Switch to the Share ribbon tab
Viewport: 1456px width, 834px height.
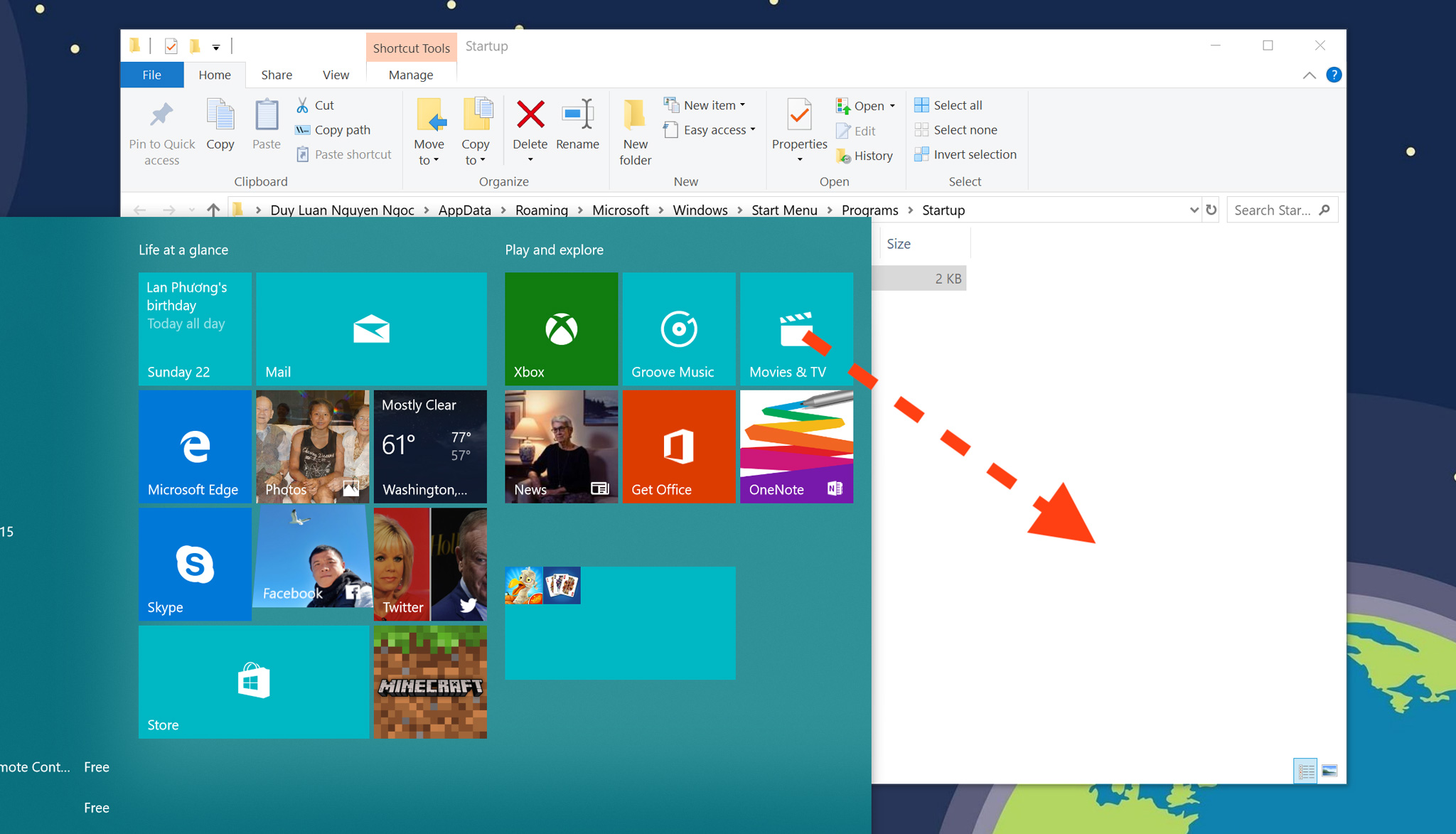click(277, 75)
